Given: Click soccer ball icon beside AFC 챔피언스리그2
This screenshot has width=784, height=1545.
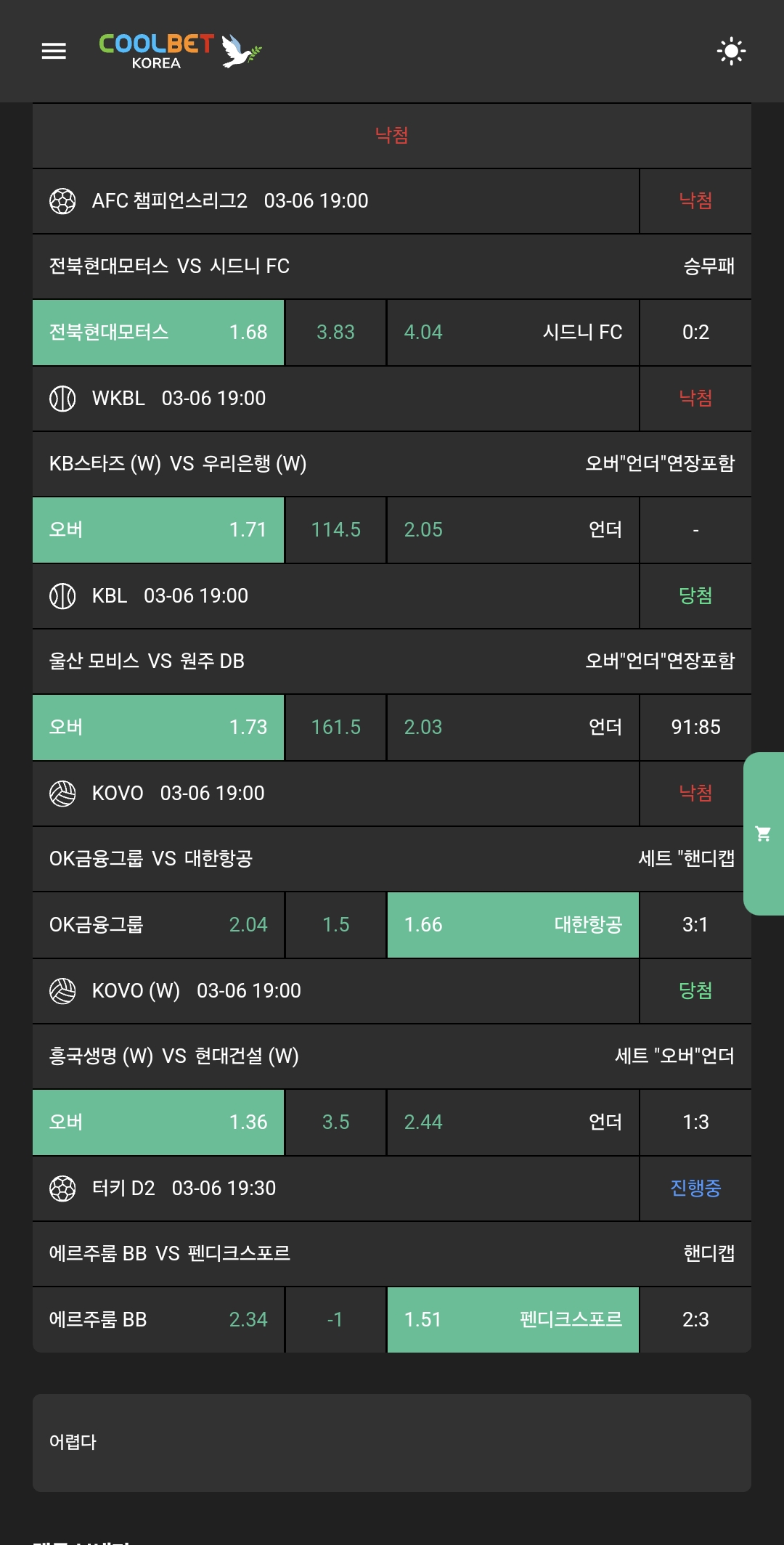Looking at the screenshot, I should pos(62,201).
